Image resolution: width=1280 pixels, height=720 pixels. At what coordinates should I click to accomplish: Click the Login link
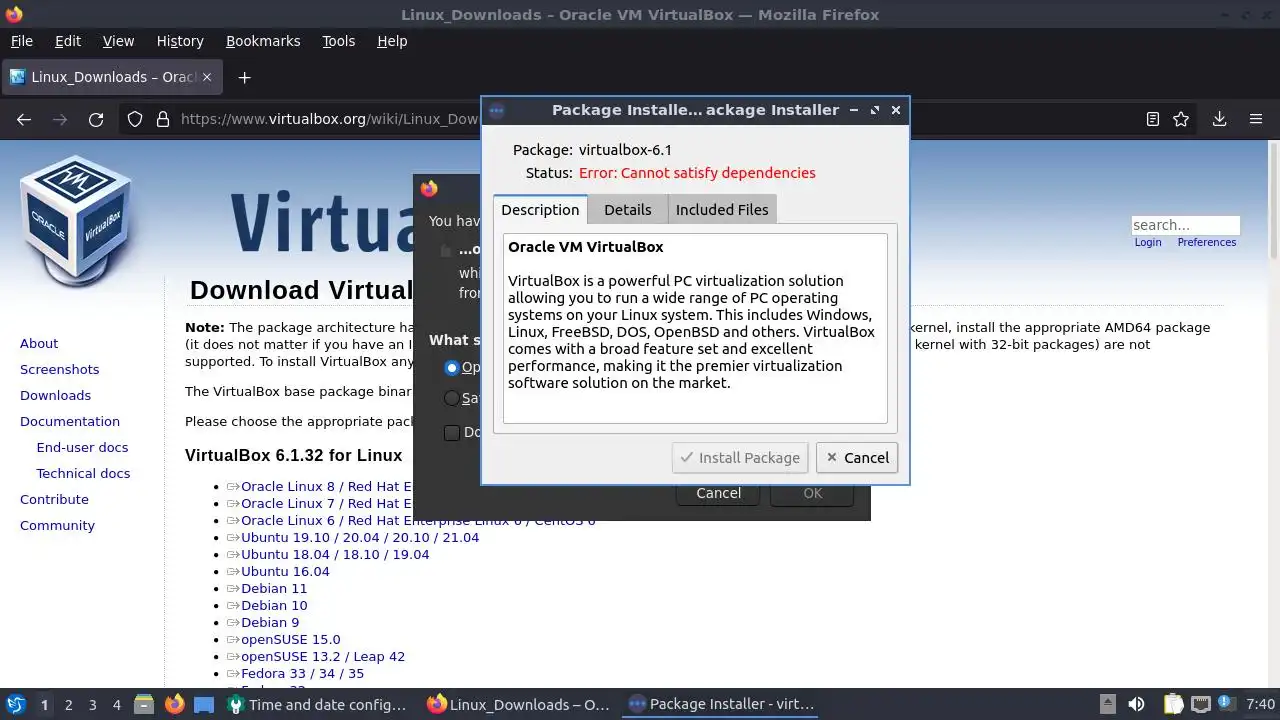click(1148, 242)
